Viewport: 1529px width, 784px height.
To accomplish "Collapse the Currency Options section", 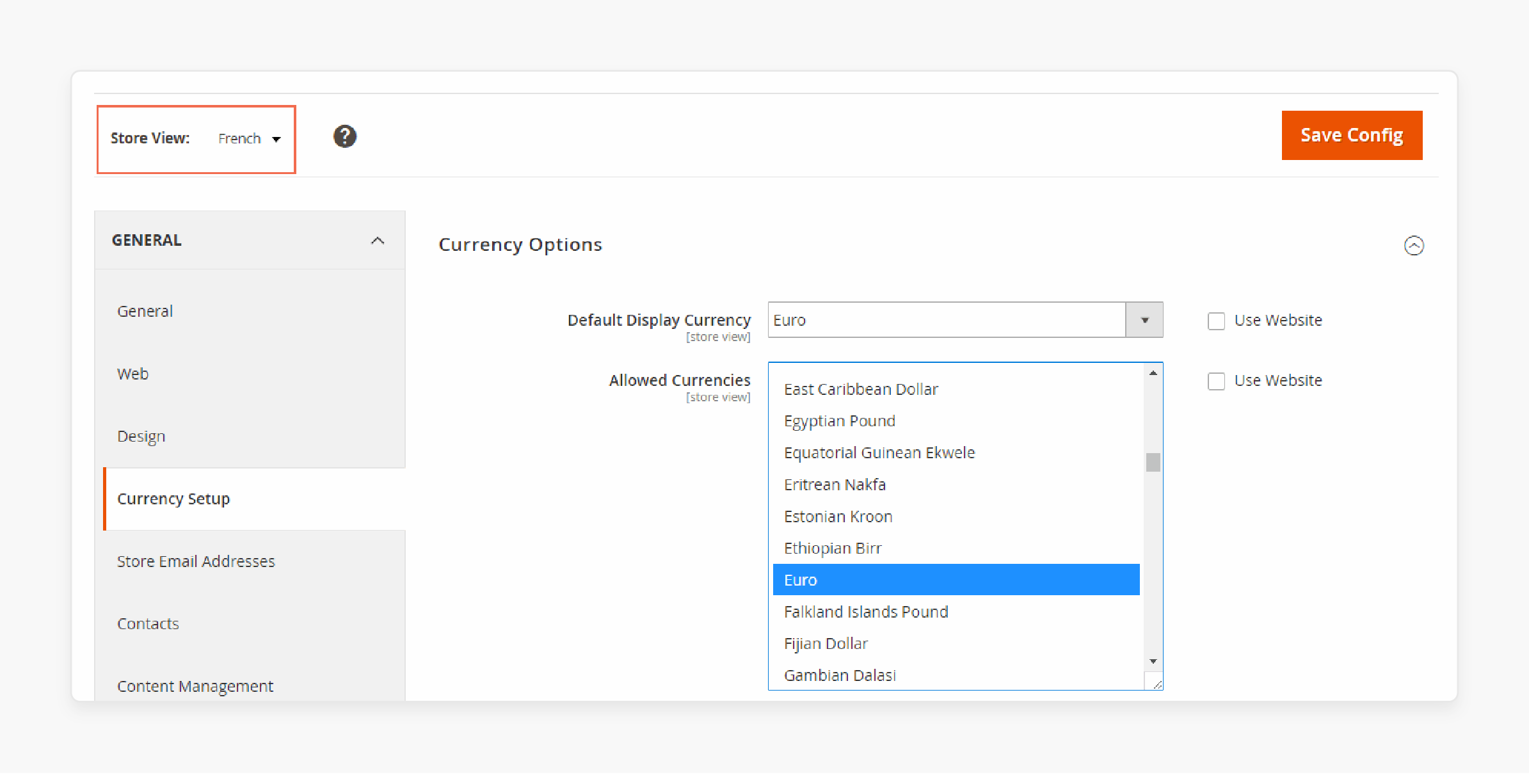I will pyautogui.click(x=1414, y=246).
